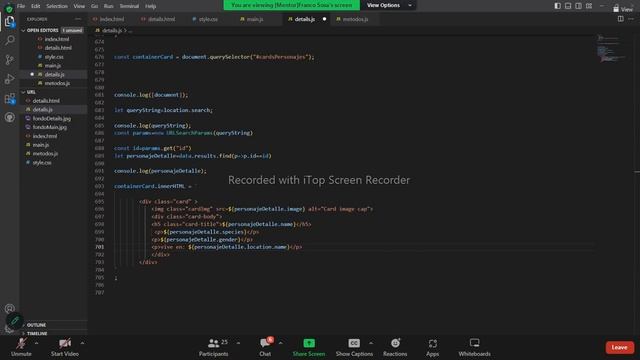Leave the Zoom meeting

(620, 347)
